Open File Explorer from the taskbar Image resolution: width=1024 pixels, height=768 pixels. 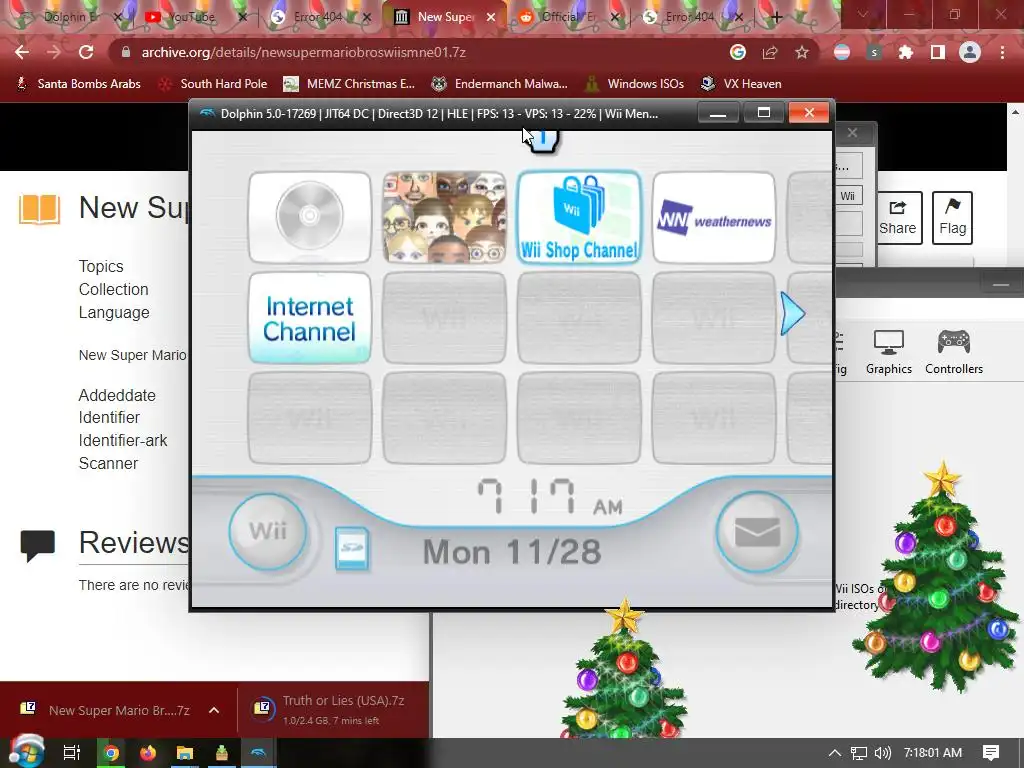(185, 753)
